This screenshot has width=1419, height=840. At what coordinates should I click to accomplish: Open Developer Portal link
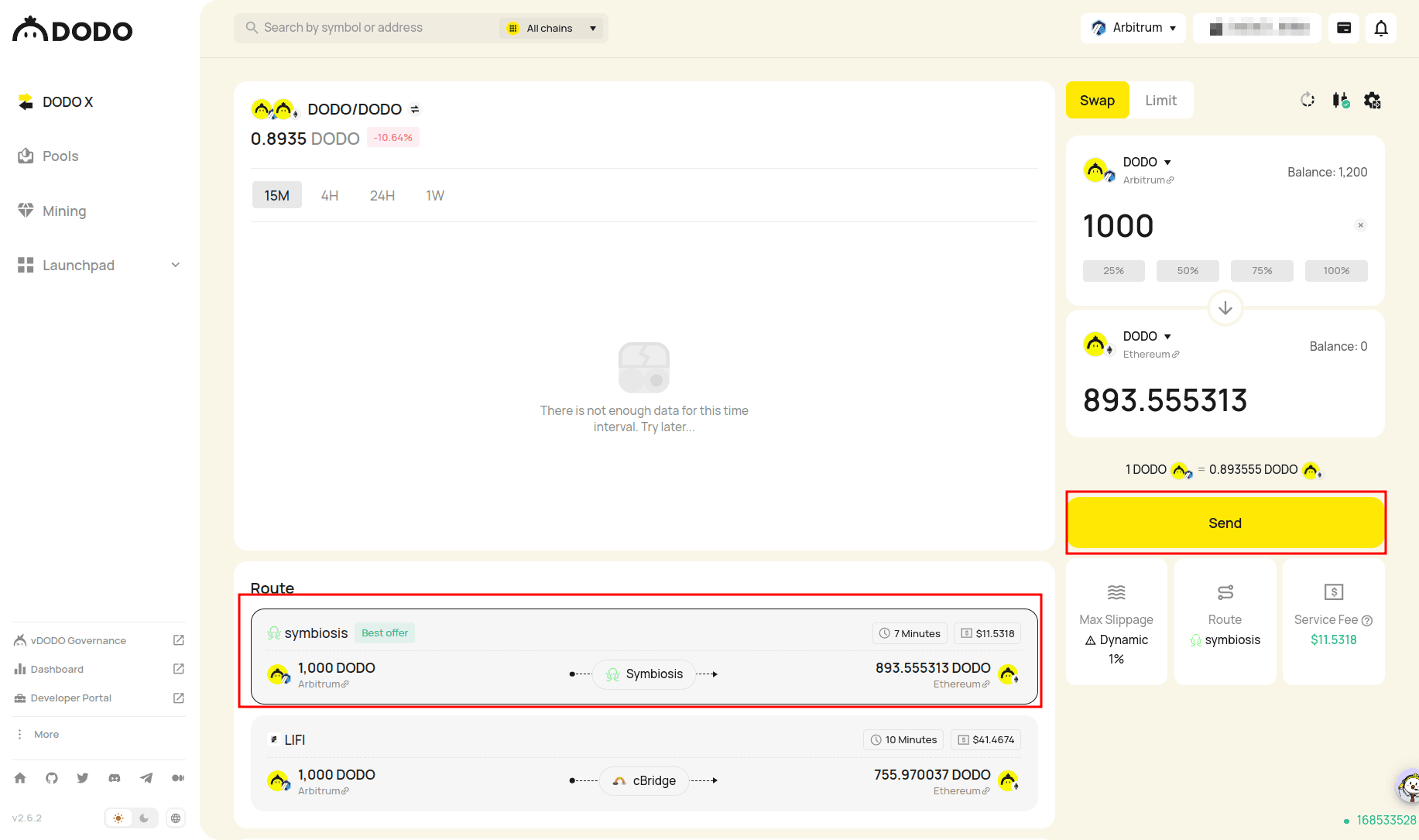[71, 698]
